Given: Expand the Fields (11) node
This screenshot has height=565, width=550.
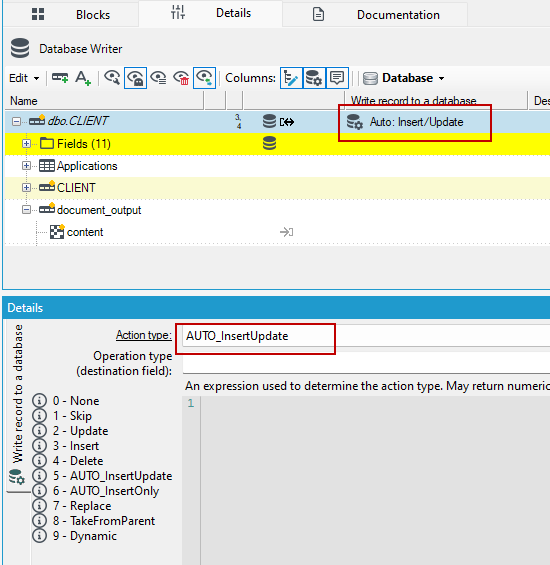Looking at the screenshot, I should tap(26, 143).
